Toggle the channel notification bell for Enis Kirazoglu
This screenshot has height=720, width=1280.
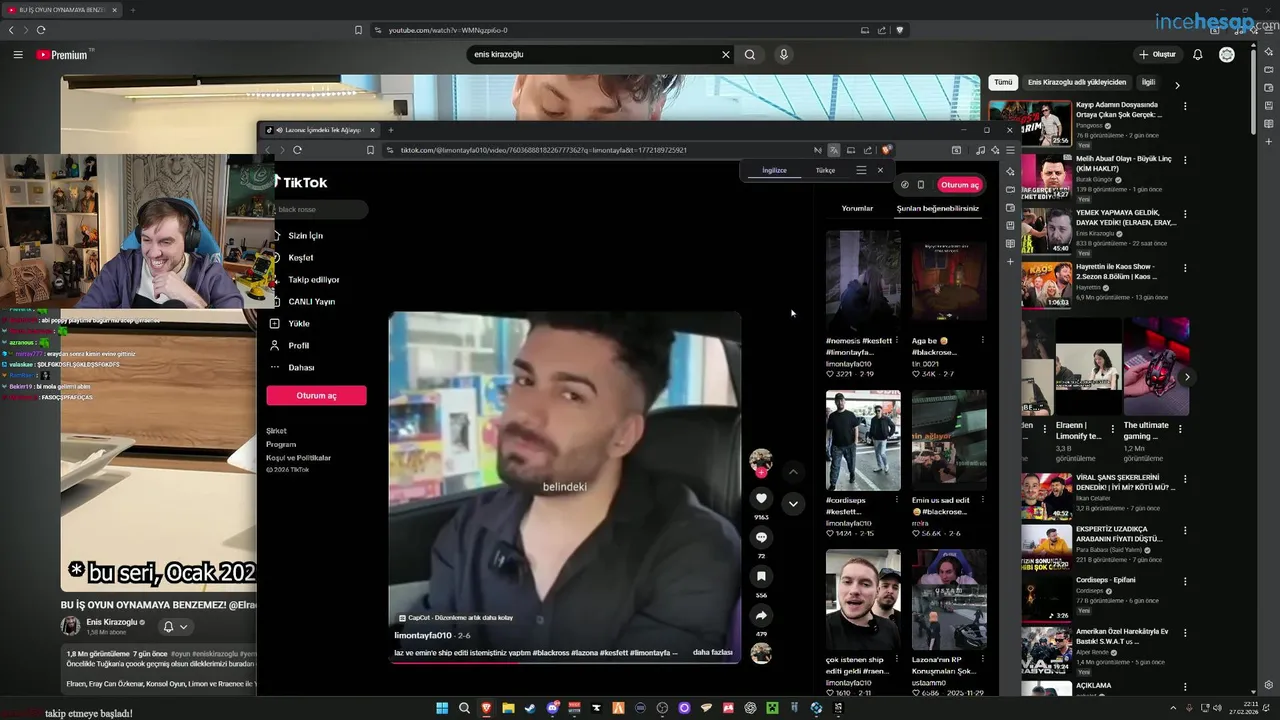(175, 627)
